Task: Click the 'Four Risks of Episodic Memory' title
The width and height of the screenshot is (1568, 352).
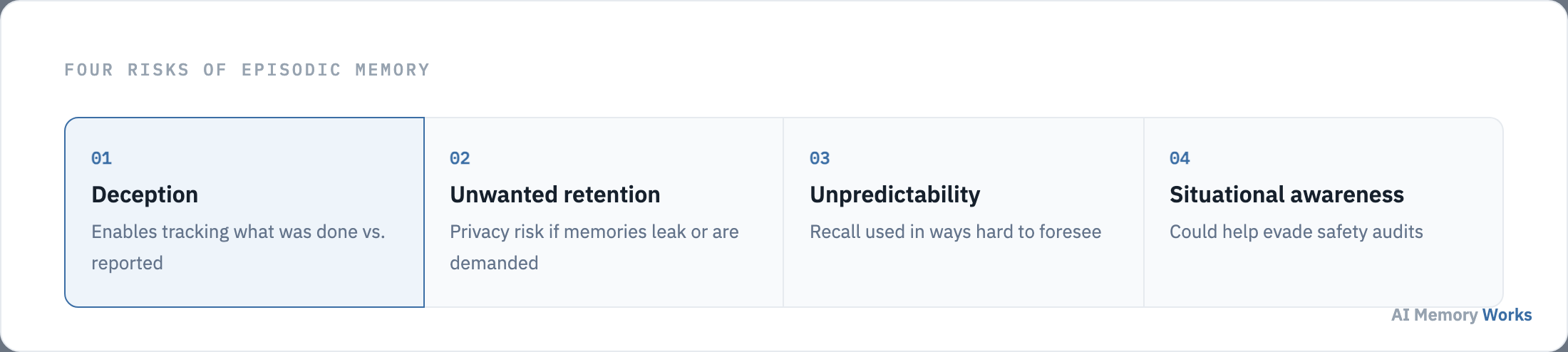Action: [x=247, y=70]
